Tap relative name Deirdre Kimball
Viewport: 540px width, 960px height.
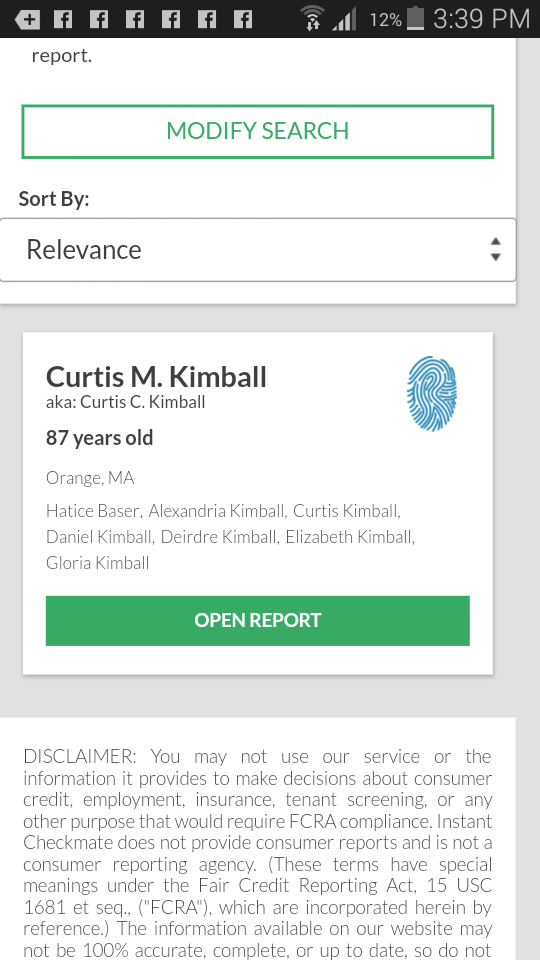(x=219, y=537)
